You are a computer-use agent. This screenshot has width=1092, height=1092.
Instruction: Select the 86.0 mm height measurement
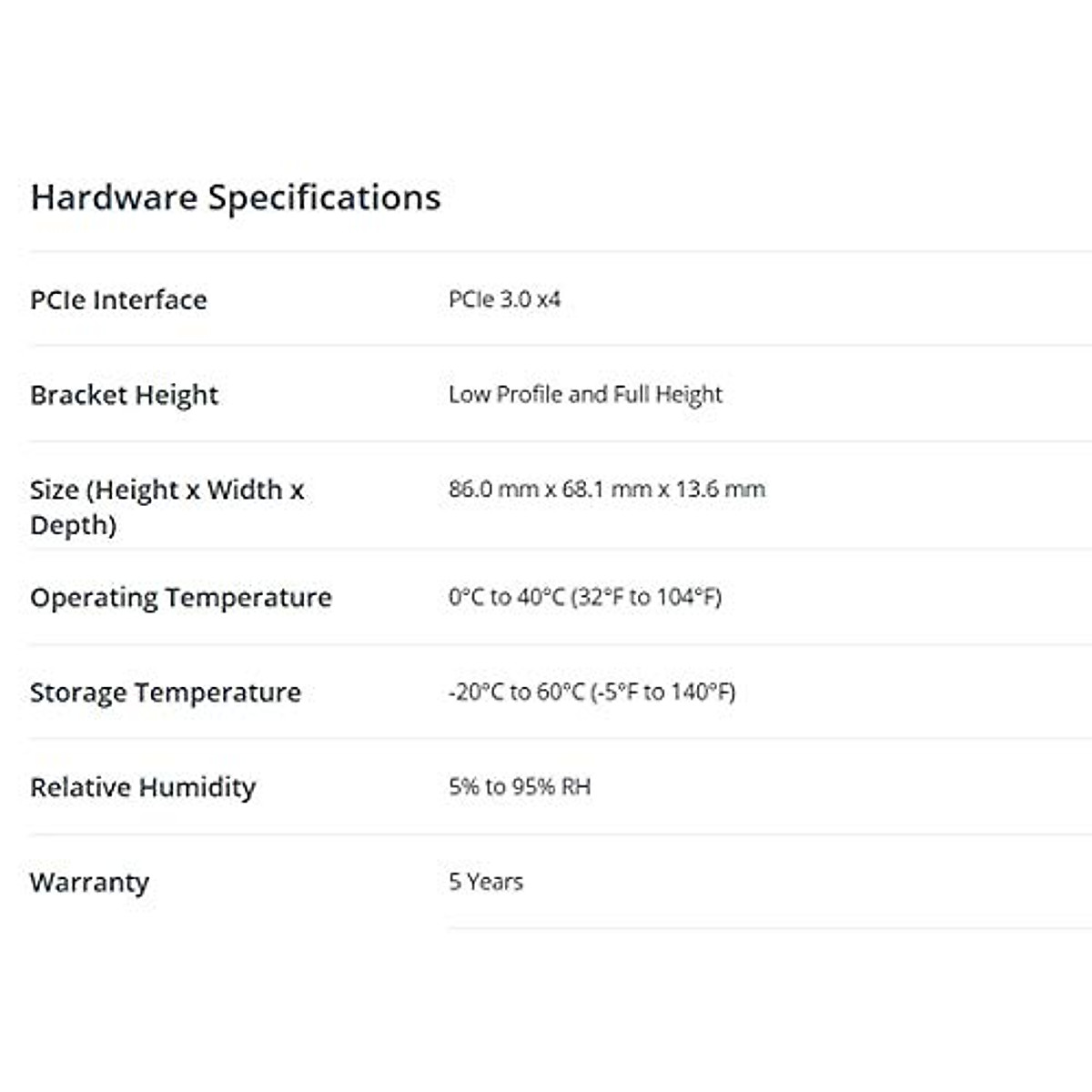(x=493, y=489)
